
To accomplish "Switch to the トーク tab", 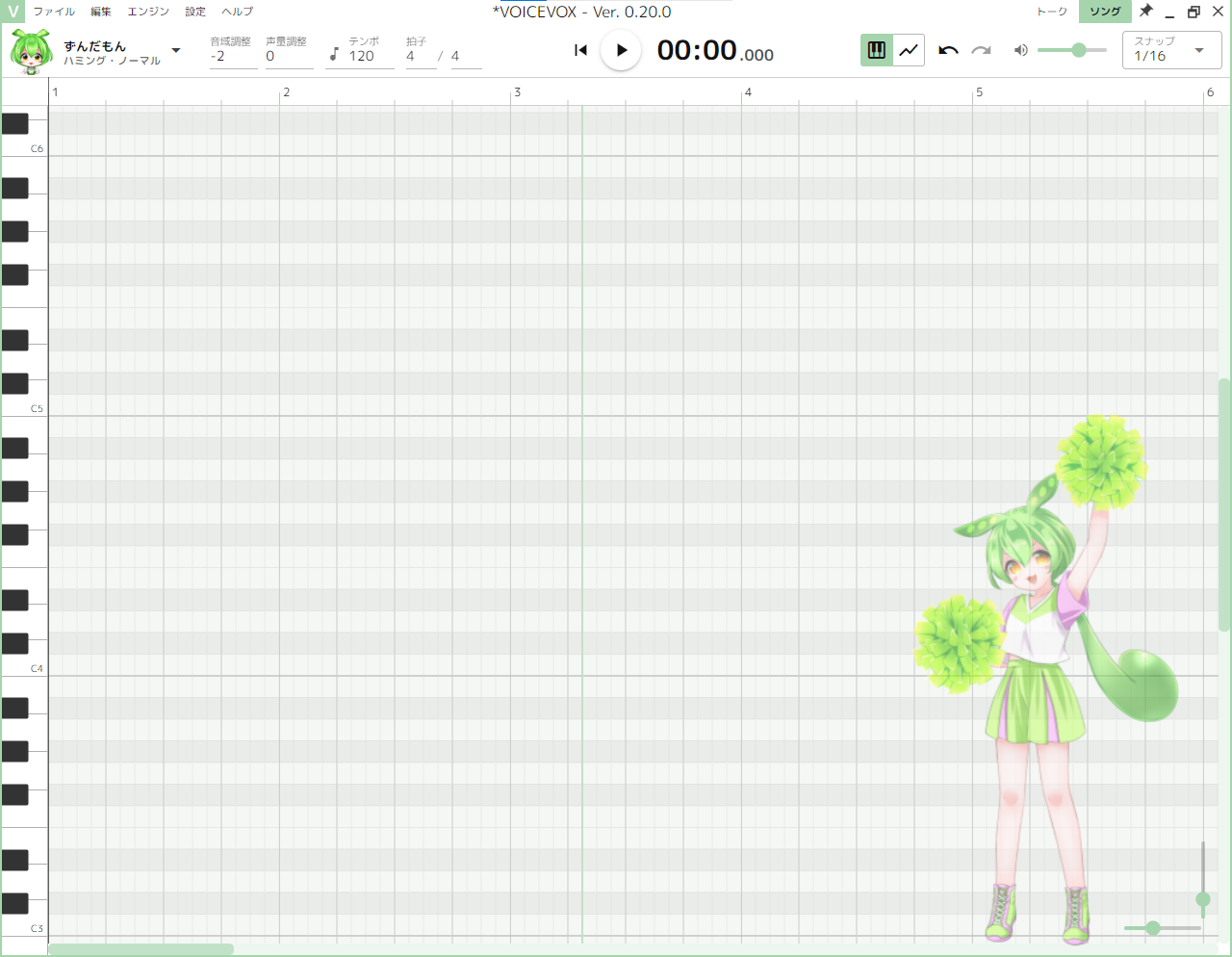I will (x=1052, y=12).
